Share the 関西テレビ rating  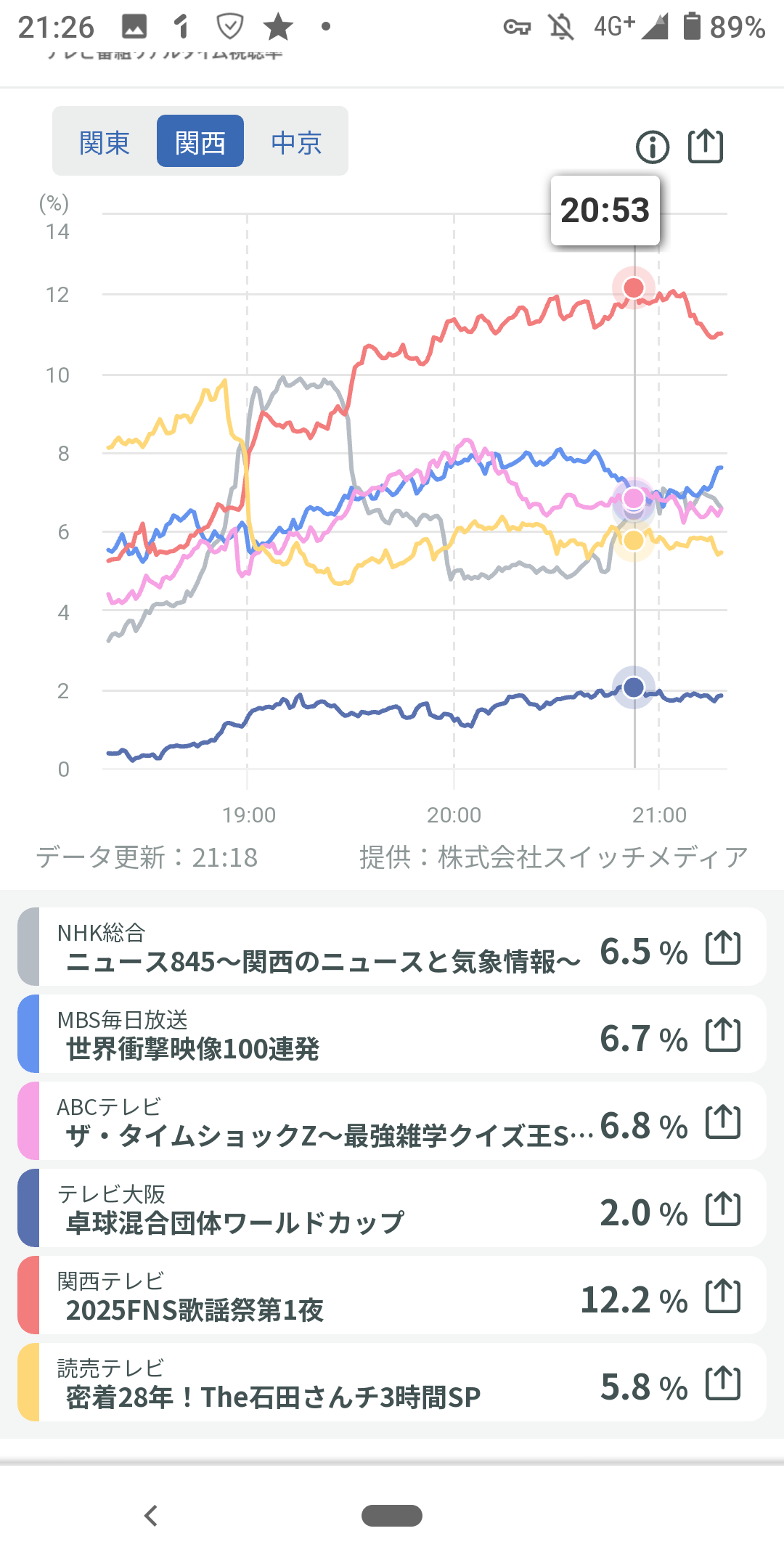click(x=723, y=1297)
